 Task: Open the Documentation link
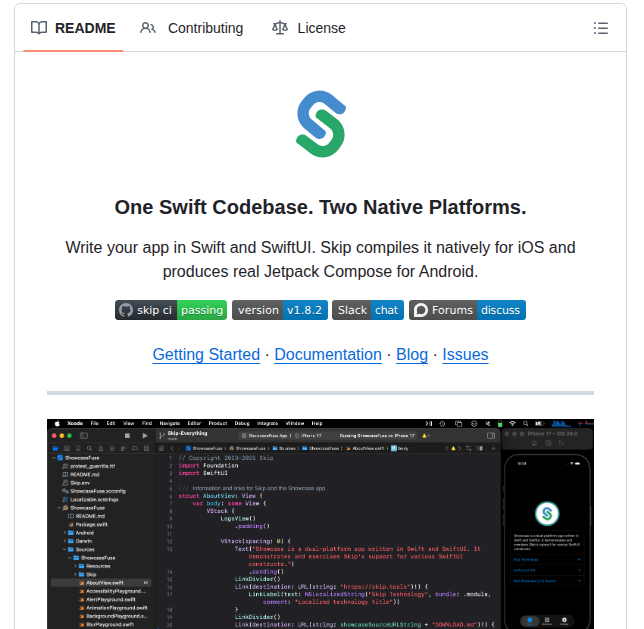(x=328, y=354)
